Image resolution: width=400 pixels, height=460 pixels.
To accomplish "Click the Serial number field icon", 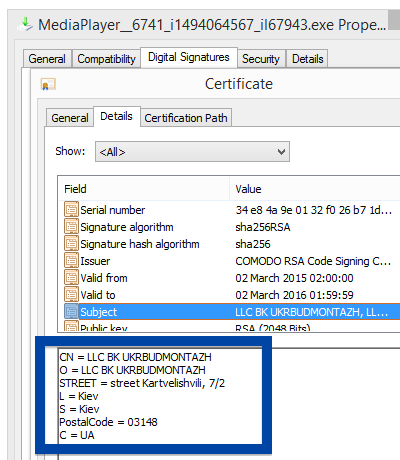I will point(71,210).
